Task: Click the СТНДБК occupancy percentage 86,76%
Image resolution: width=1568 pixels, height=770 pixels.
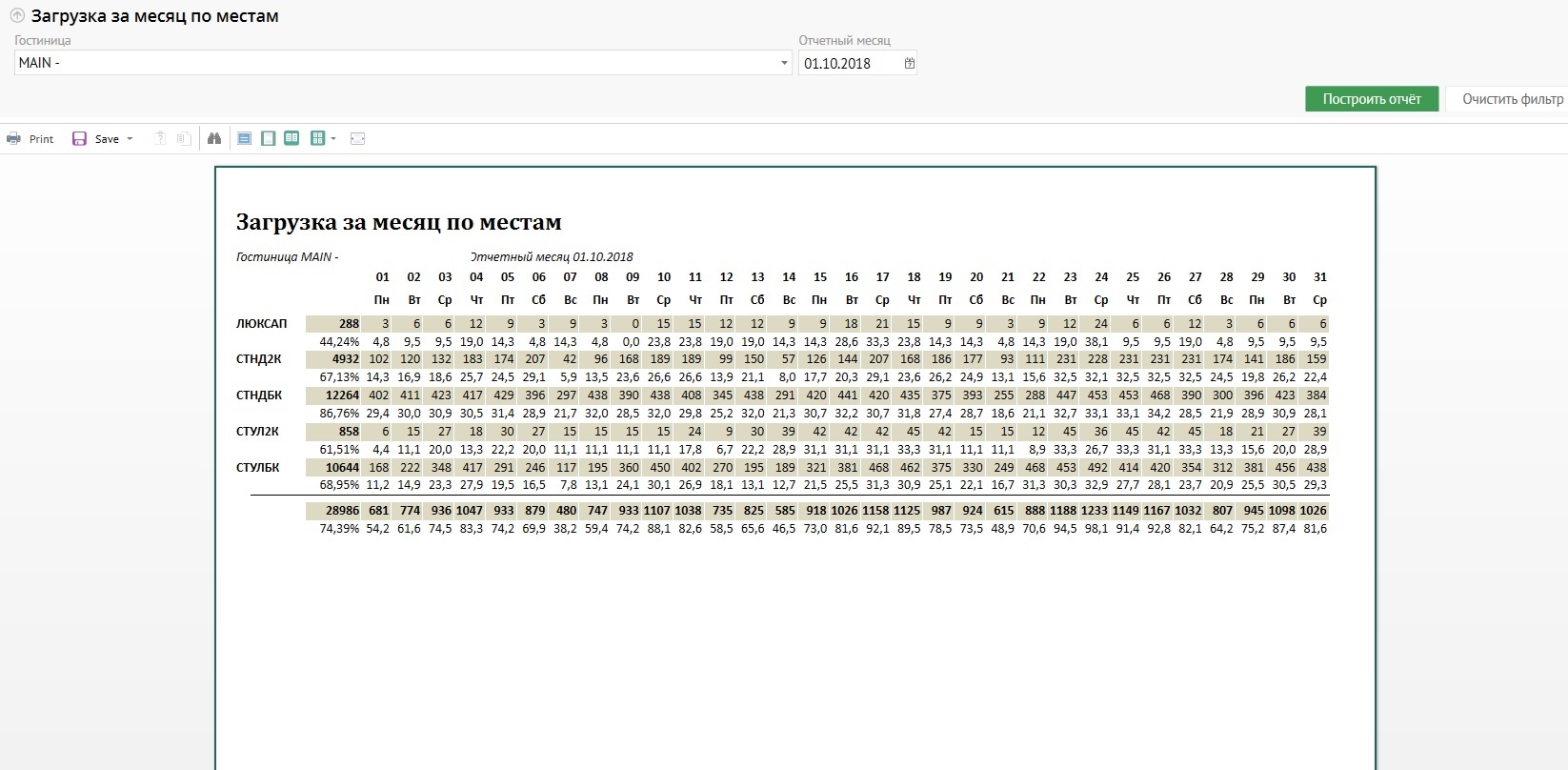Action: coord(339,414)
